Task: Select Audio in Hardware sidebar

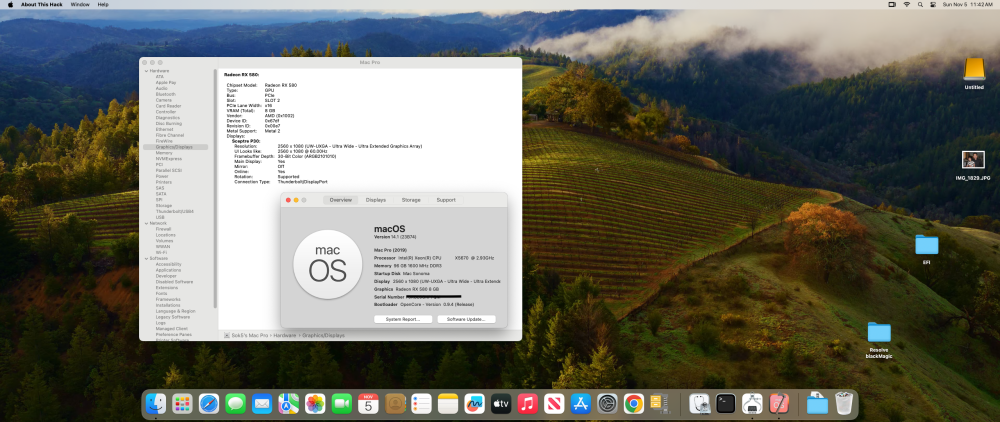Action: [162, 89]
